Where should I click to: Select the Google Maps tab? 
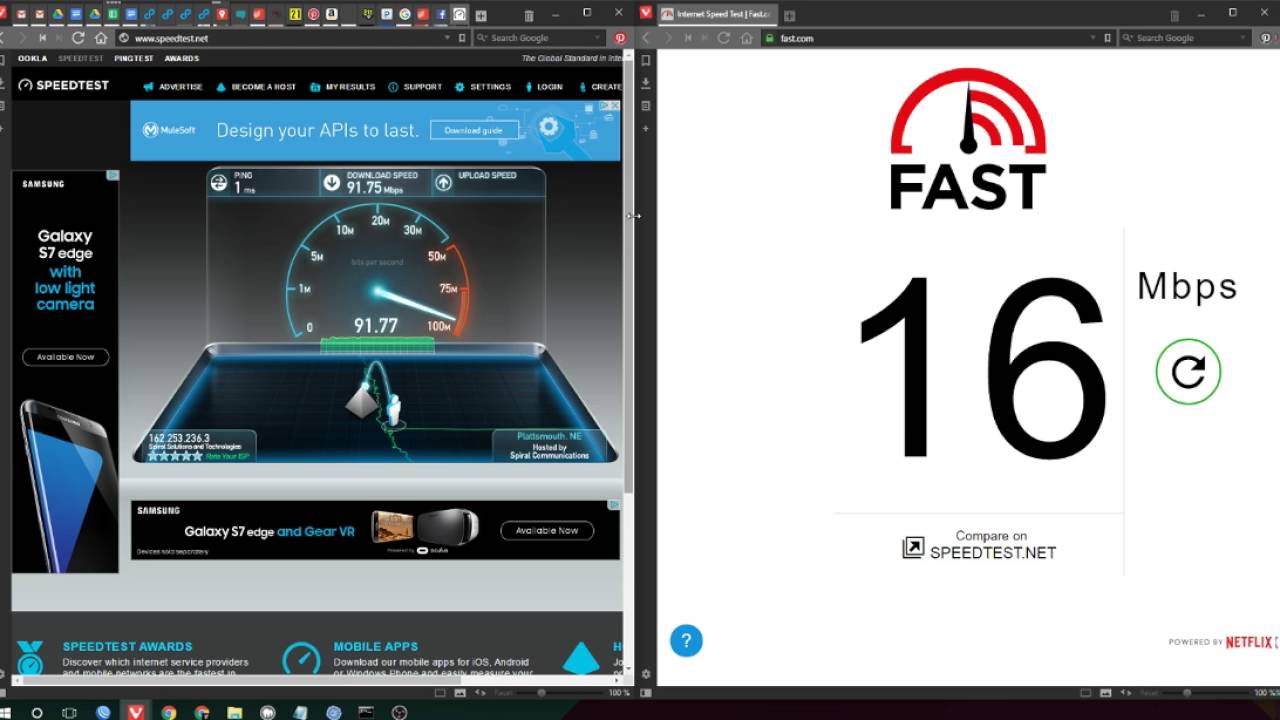(222, 15)
